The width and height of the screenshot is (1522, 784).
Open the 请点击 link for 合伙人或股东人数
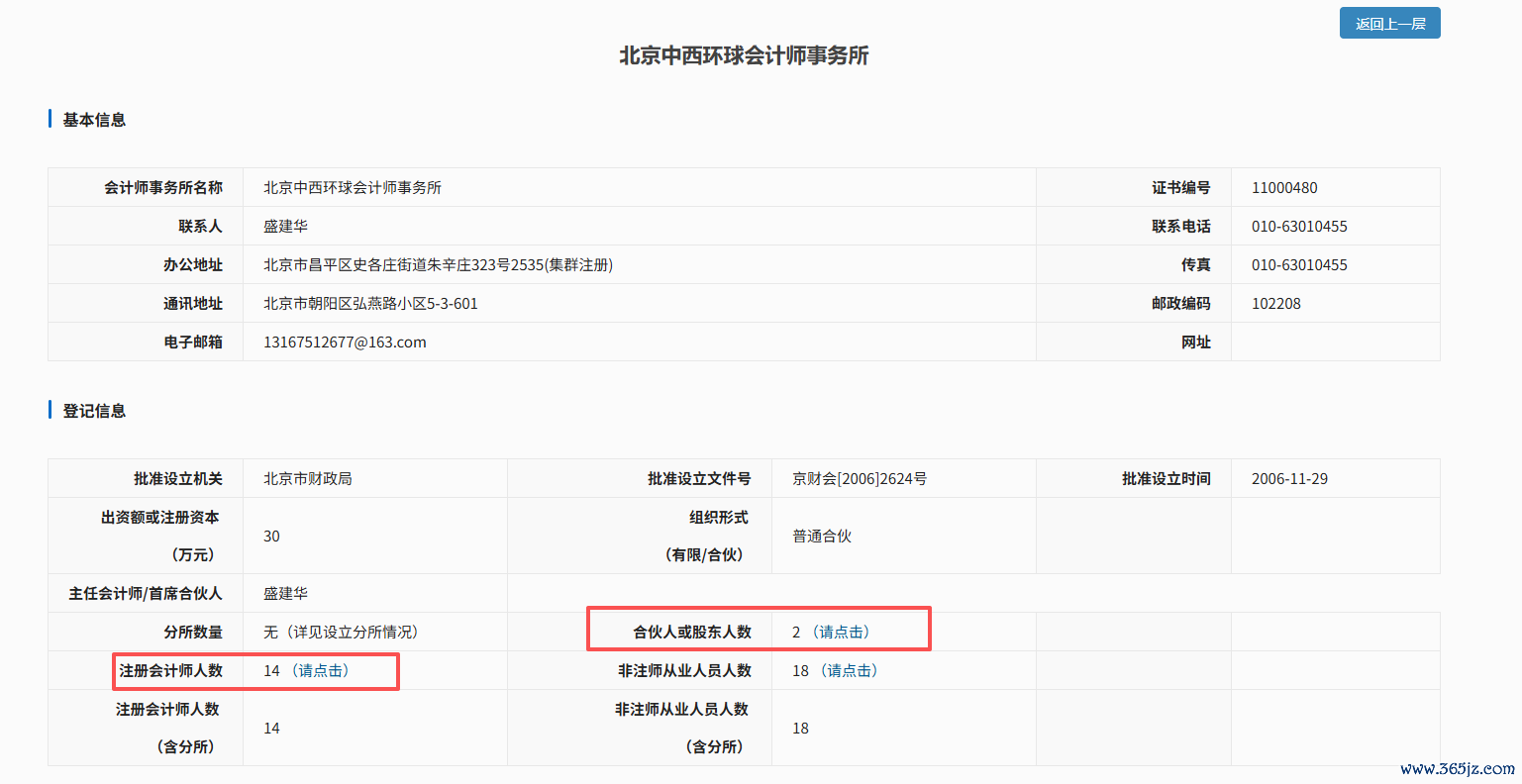844,632
